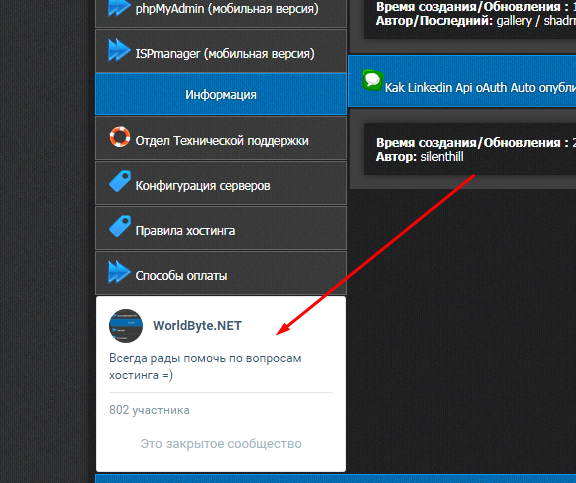This screenshot has width=576, height=483.
Task: Click the 802 участника members count
Action: click(149, 410)
